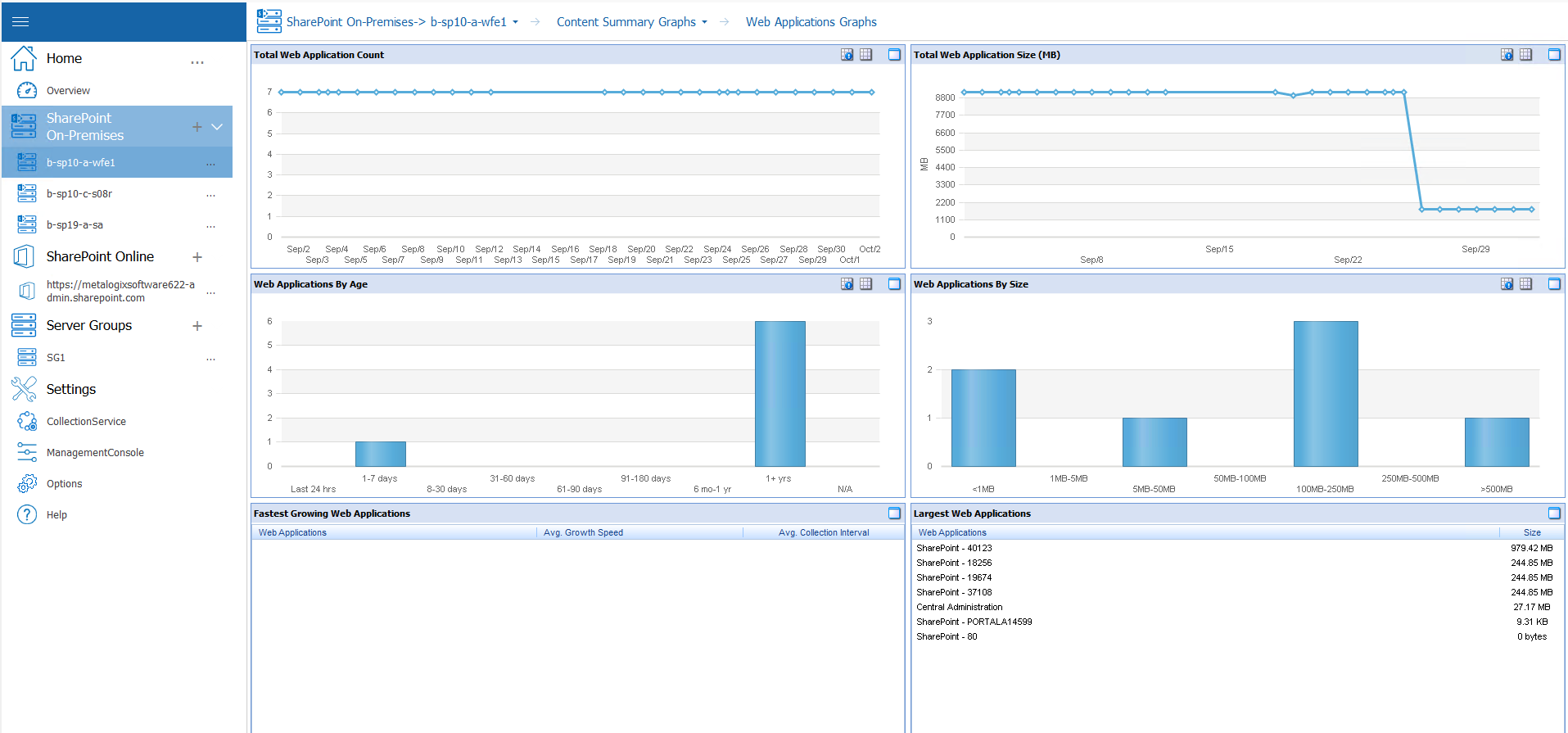Select the Central Administration row
The image size is (1568, 733).
[1237, 607]
